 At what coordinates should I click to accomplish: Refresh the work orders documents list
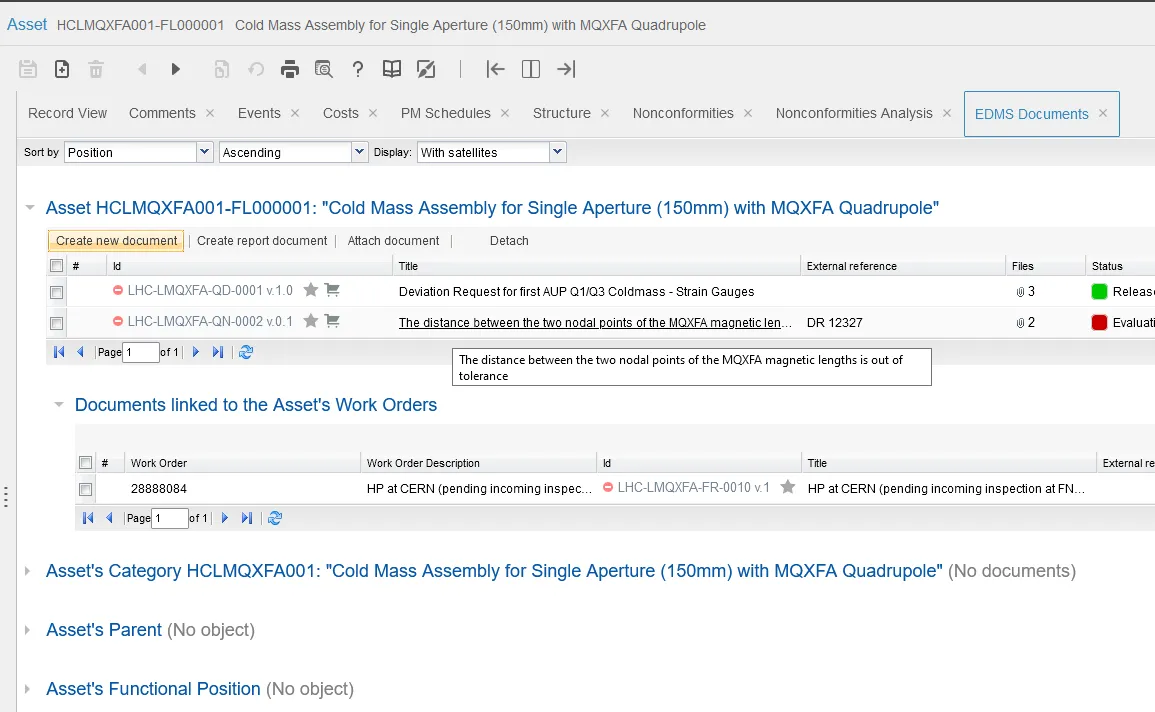(x=275, y=518)
